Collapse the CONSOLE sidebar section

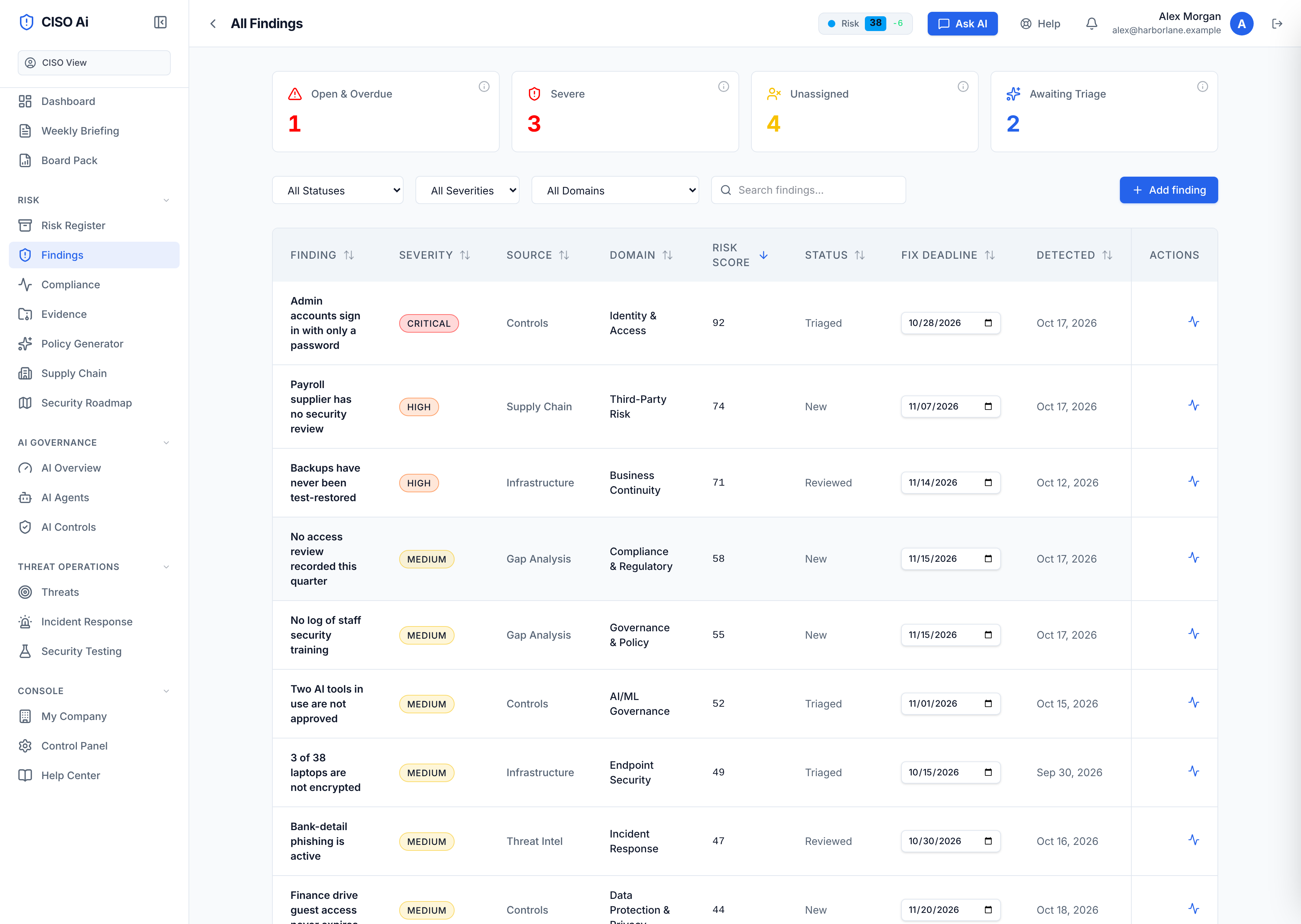[x=166, y=691]
